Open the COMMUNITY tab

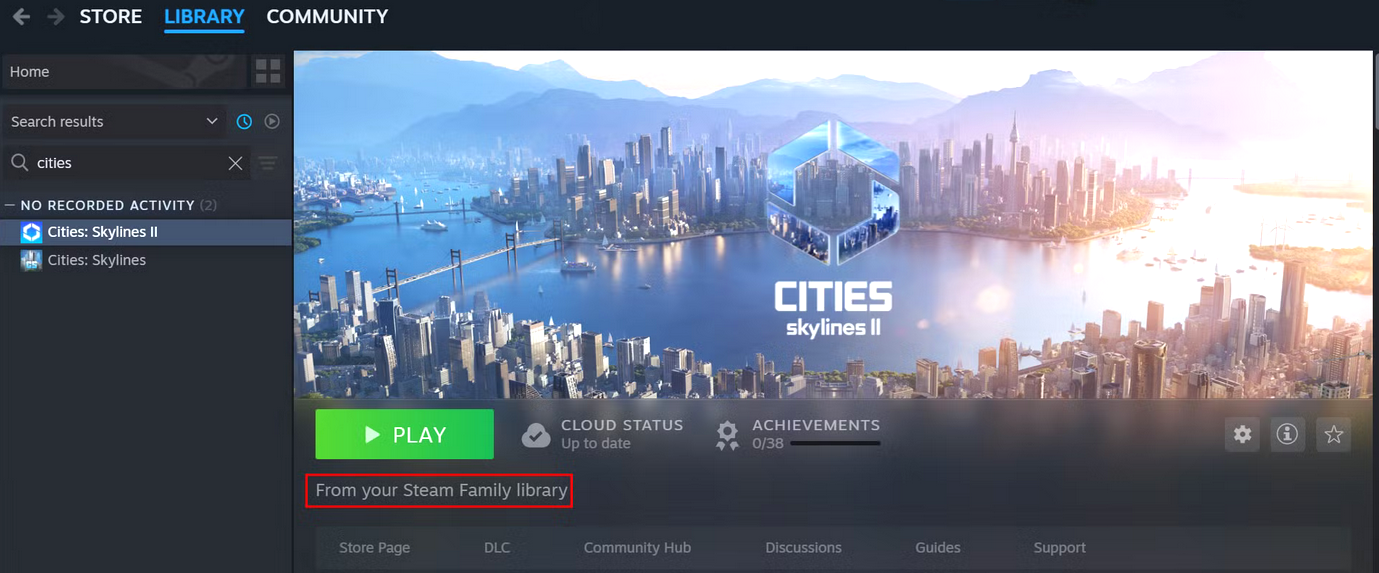point(327,17)
